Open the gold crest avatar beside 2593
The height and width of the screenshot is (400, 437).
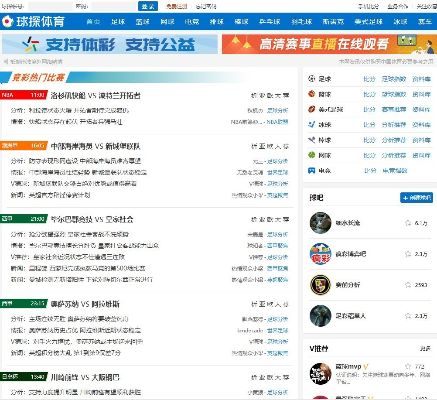tap(320, 285)
